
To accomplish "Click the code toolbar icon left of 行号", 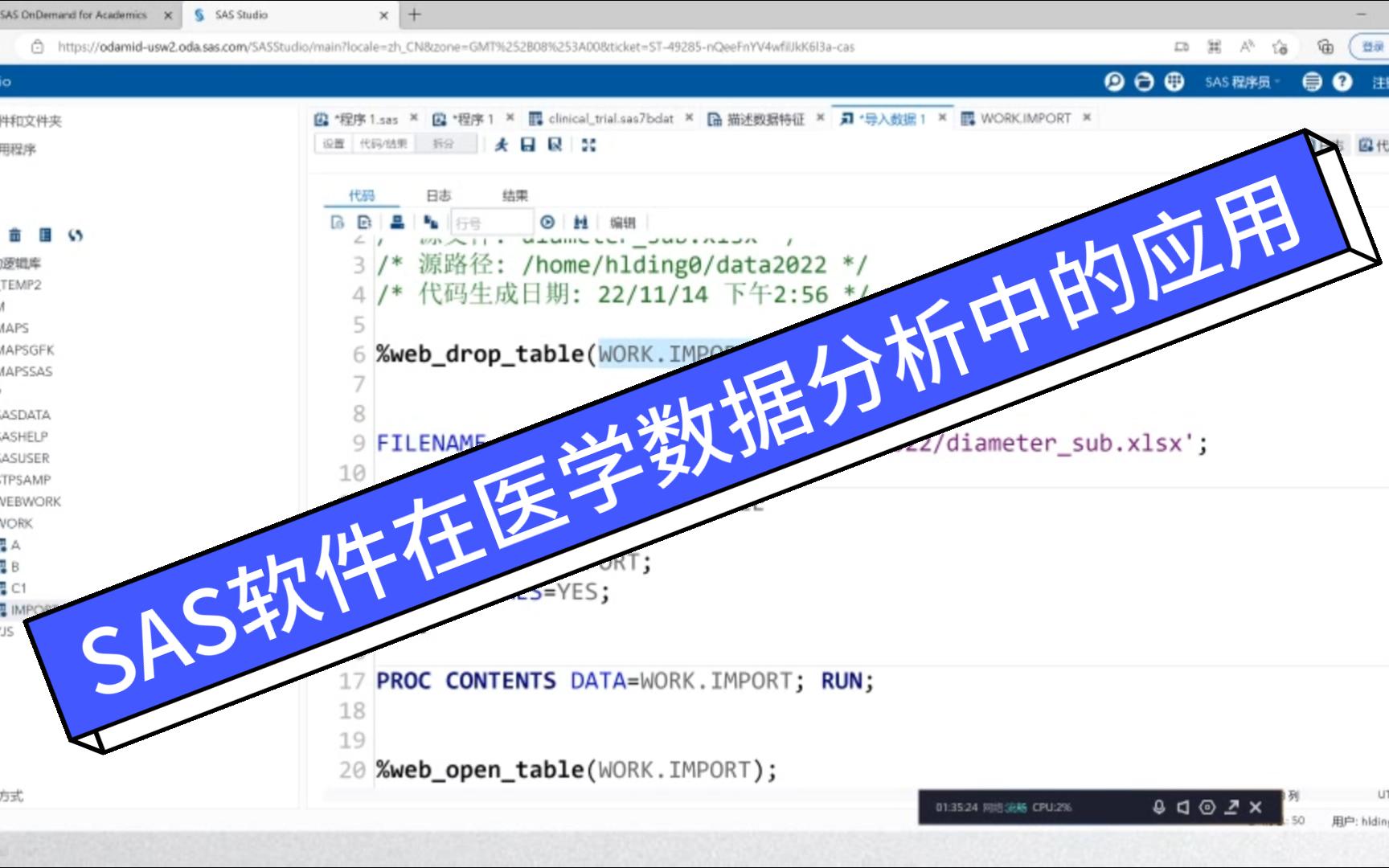I will pos(431,223).
